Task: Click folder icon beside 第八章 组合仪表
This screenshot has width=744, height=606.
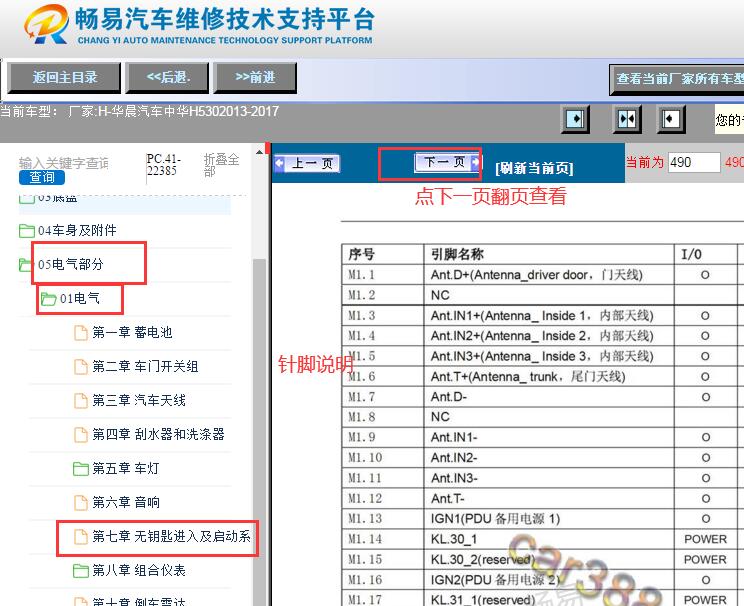Action: 81,571
